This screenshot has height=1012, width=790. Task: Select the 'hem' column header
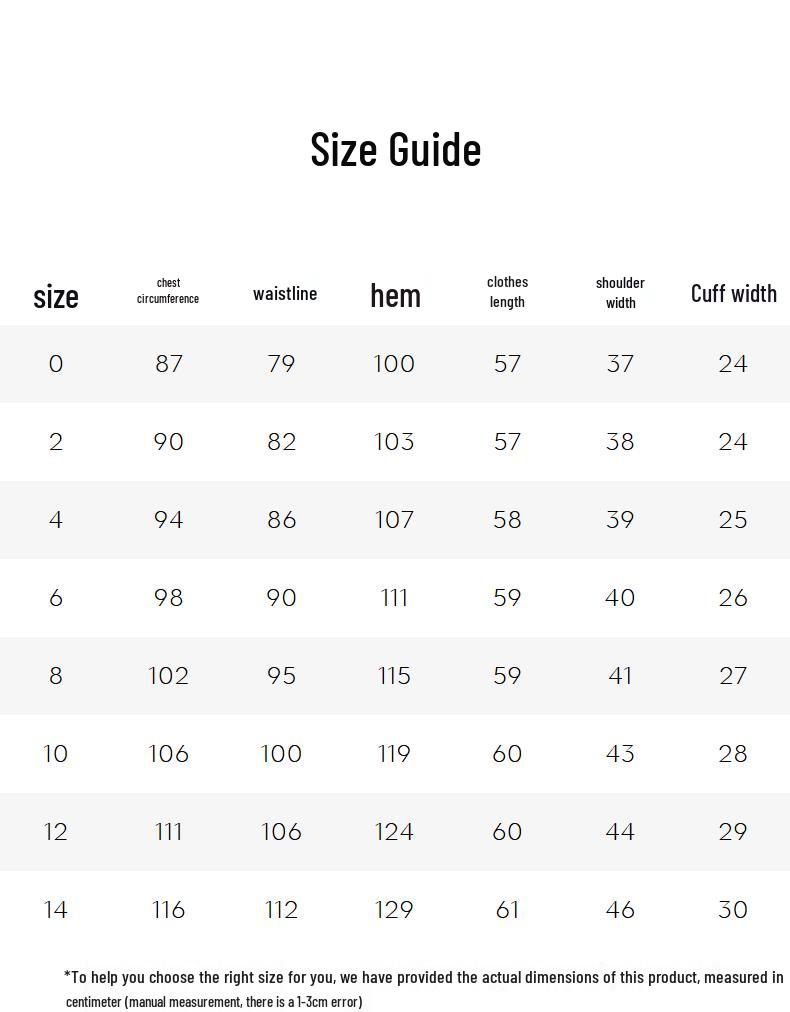pyautogui.click(x=395, y=295)
